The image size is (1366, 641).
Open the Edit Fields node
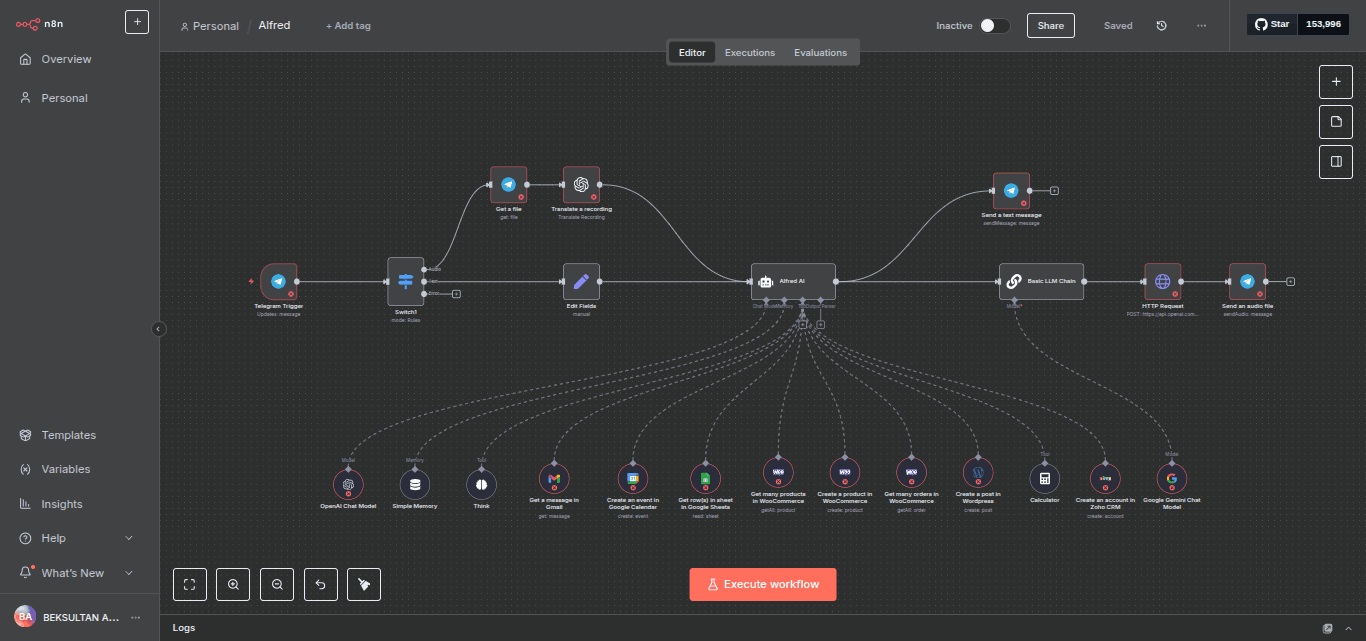(x=581, y=282)
